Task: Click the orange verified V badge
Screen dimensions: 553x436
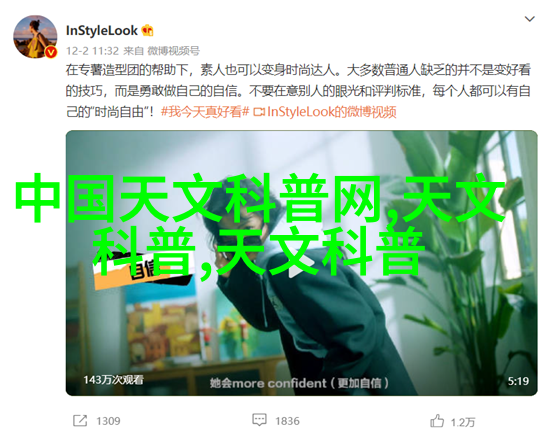Action: (51, 53)
